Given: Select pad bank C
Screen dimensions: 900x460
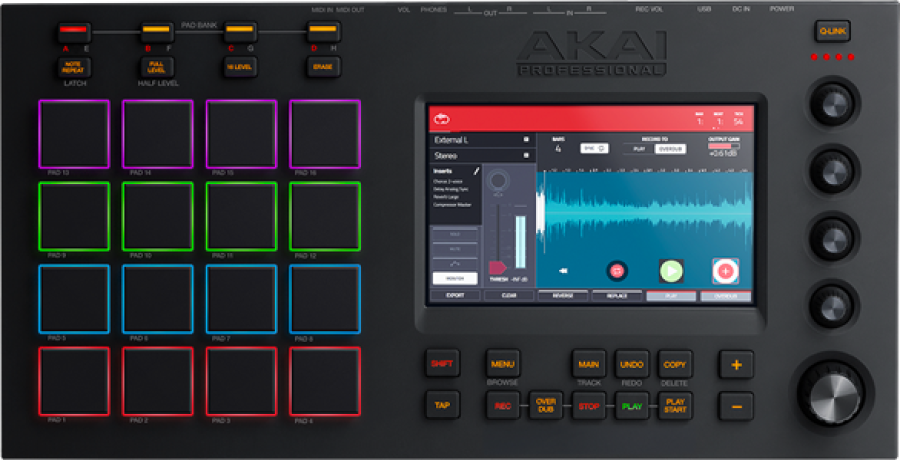Looking at the screenshot, I should [240, 32].
